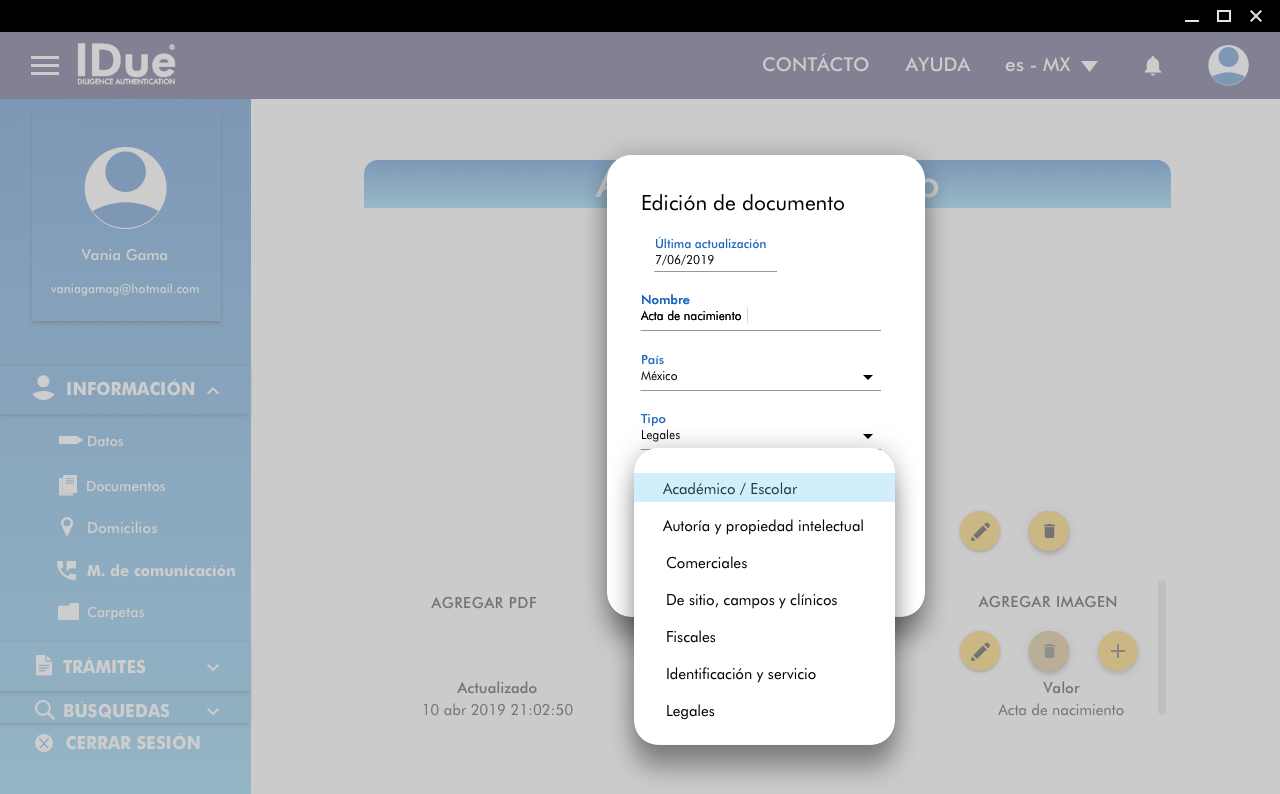Click the upper trash delete icon

1049,531
